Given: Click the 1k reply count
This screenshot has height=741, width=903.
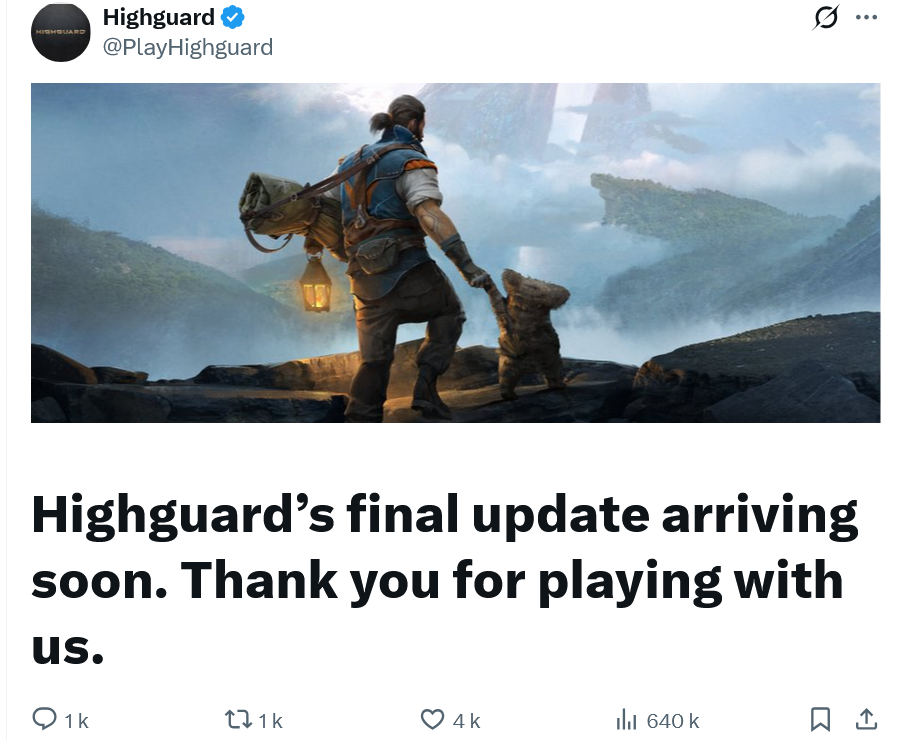Looking at the screenshot, I should [x=77, y=721].
